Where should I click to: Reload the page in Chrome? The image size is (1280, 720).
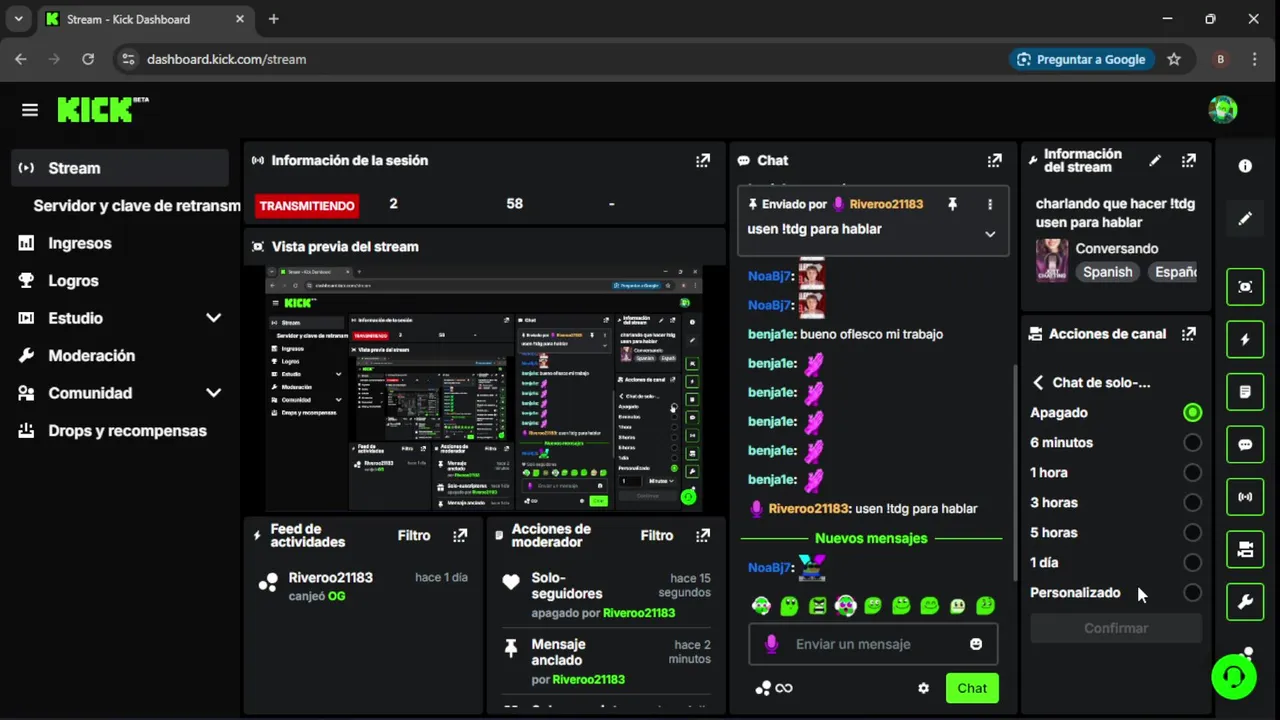tap(88, 59)
